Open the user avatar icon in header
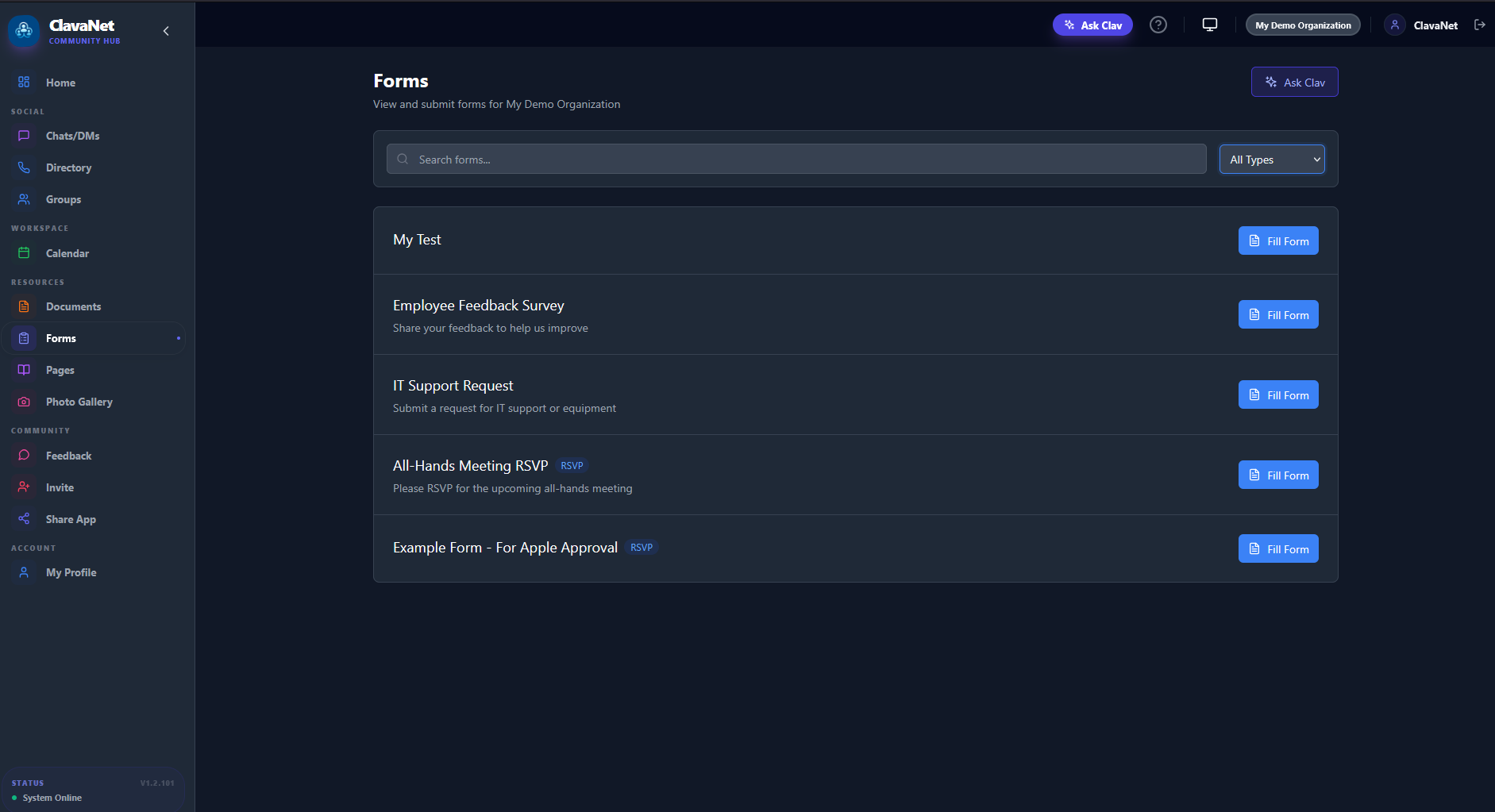 1395,25
